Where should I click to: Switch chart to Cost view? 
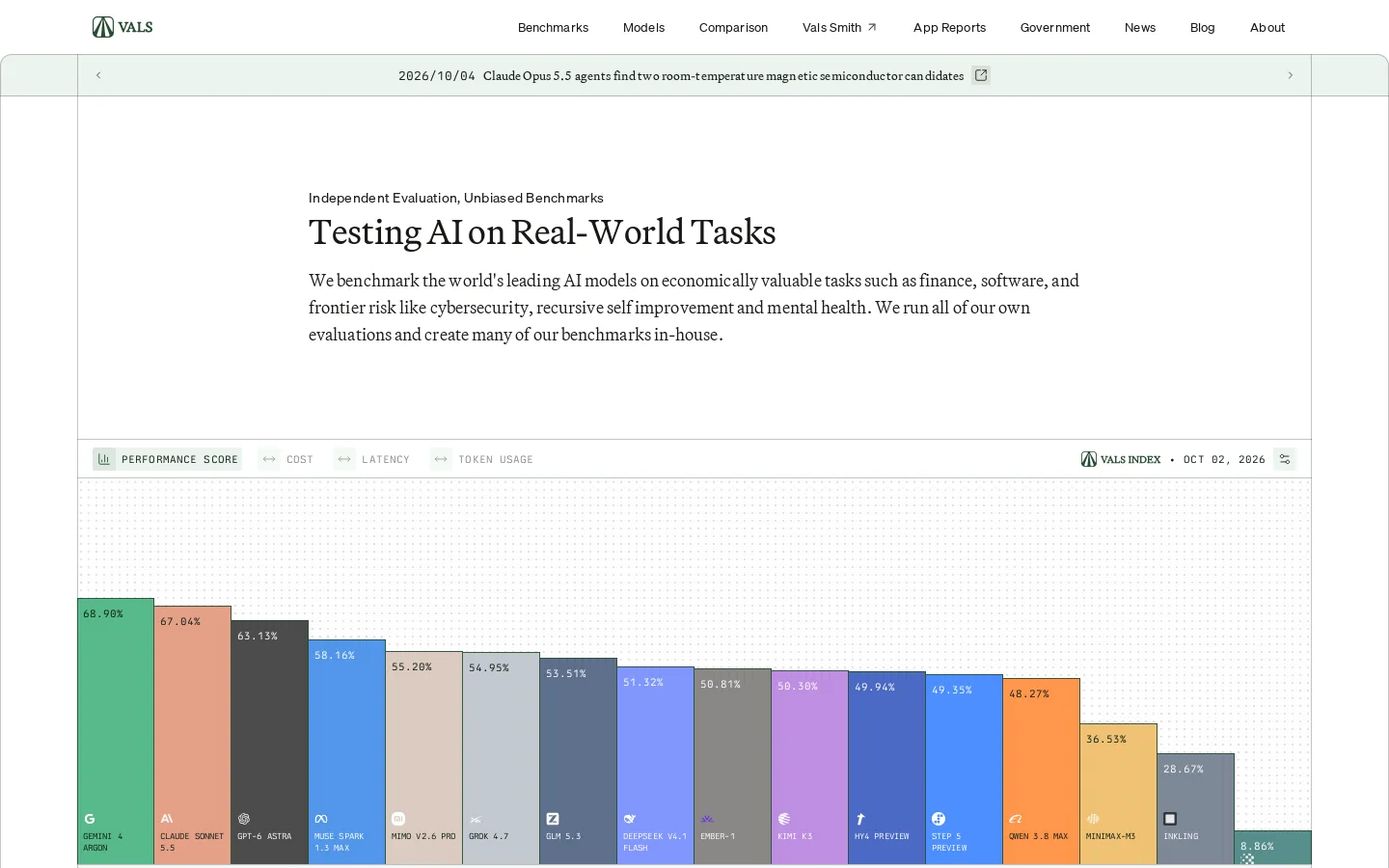(286, 459)
